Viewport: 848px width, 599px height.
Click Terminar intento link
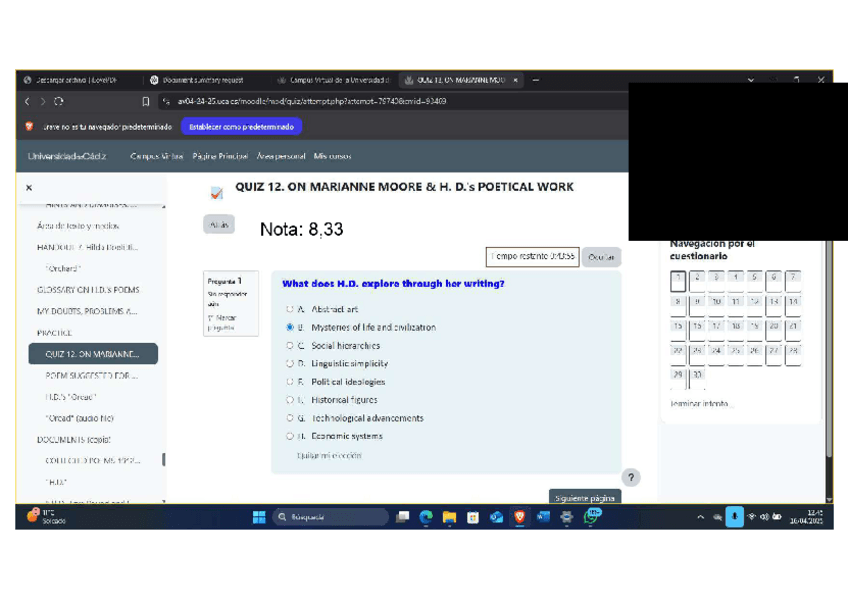[x=699, y=403]
